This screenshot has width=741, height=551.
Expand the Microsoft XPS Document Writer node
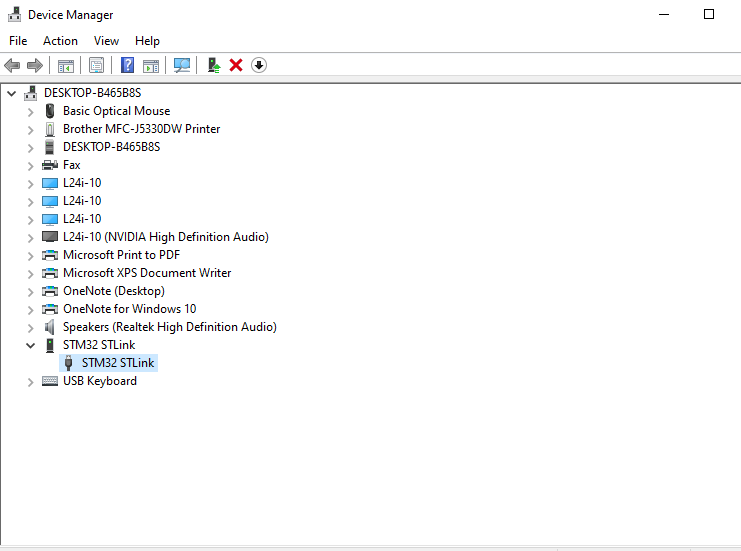tap(31, 274)
